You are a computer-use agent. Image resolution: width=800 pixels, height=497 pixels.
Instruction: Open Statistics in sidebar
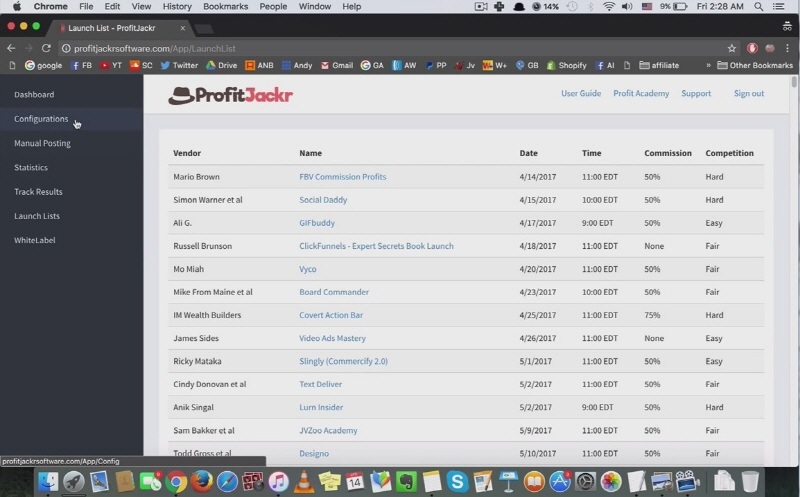point(31,167)
